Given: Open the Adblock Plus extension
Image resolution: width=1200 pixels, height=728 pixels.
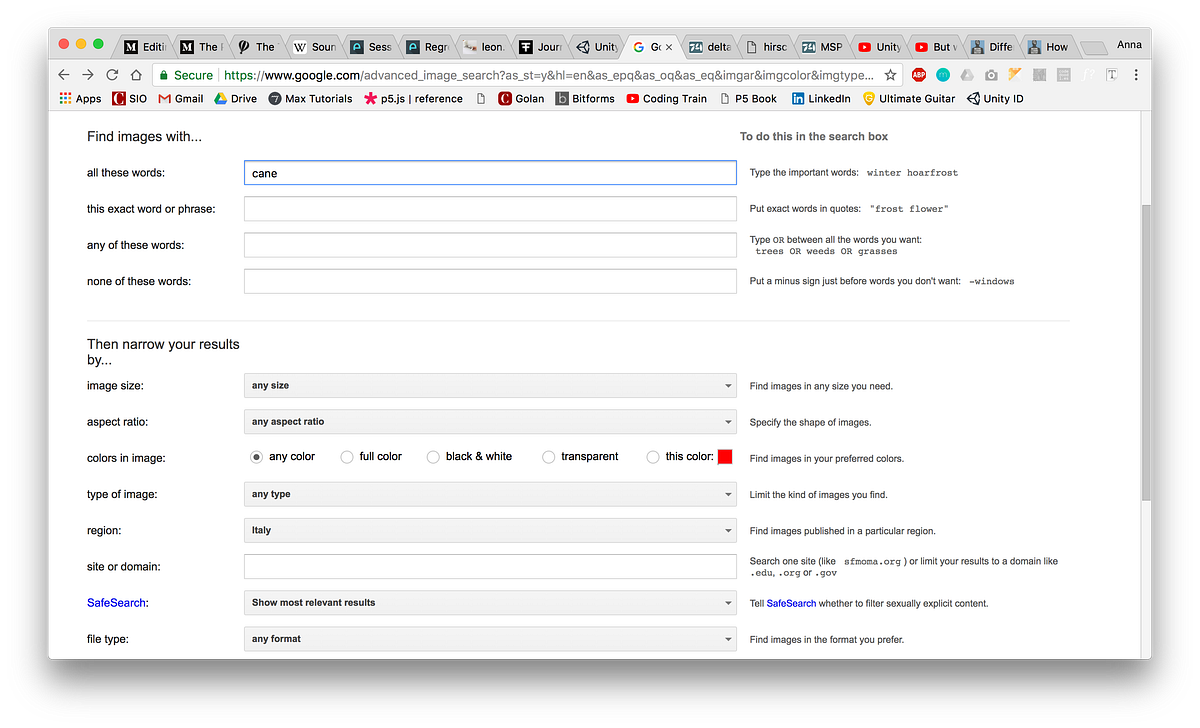Looking at the screenshot, I should coord(919,75).
